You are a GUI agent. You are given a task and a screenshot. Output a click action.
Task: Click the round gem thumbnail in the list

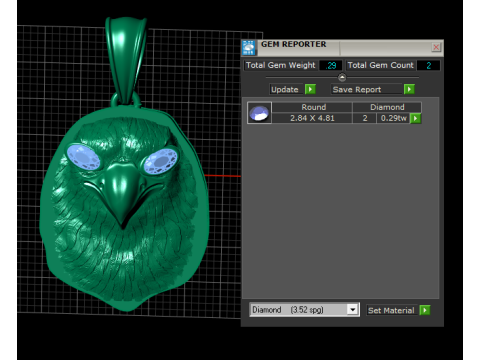coord(259,113)
